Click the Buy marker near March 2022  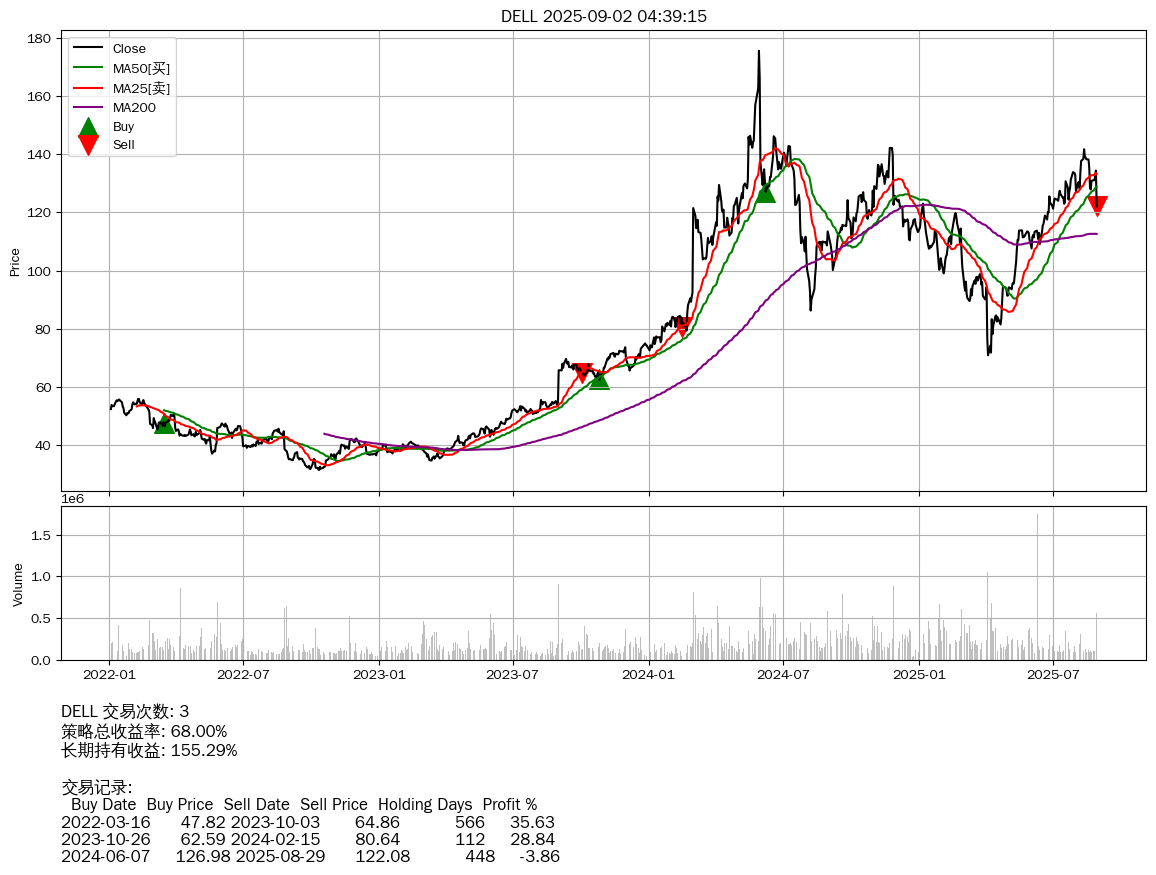click(x=164, y=424)
